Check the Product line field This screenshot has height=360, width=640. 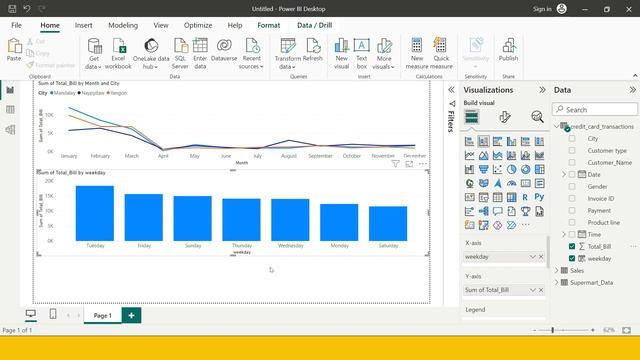point(572,222)
